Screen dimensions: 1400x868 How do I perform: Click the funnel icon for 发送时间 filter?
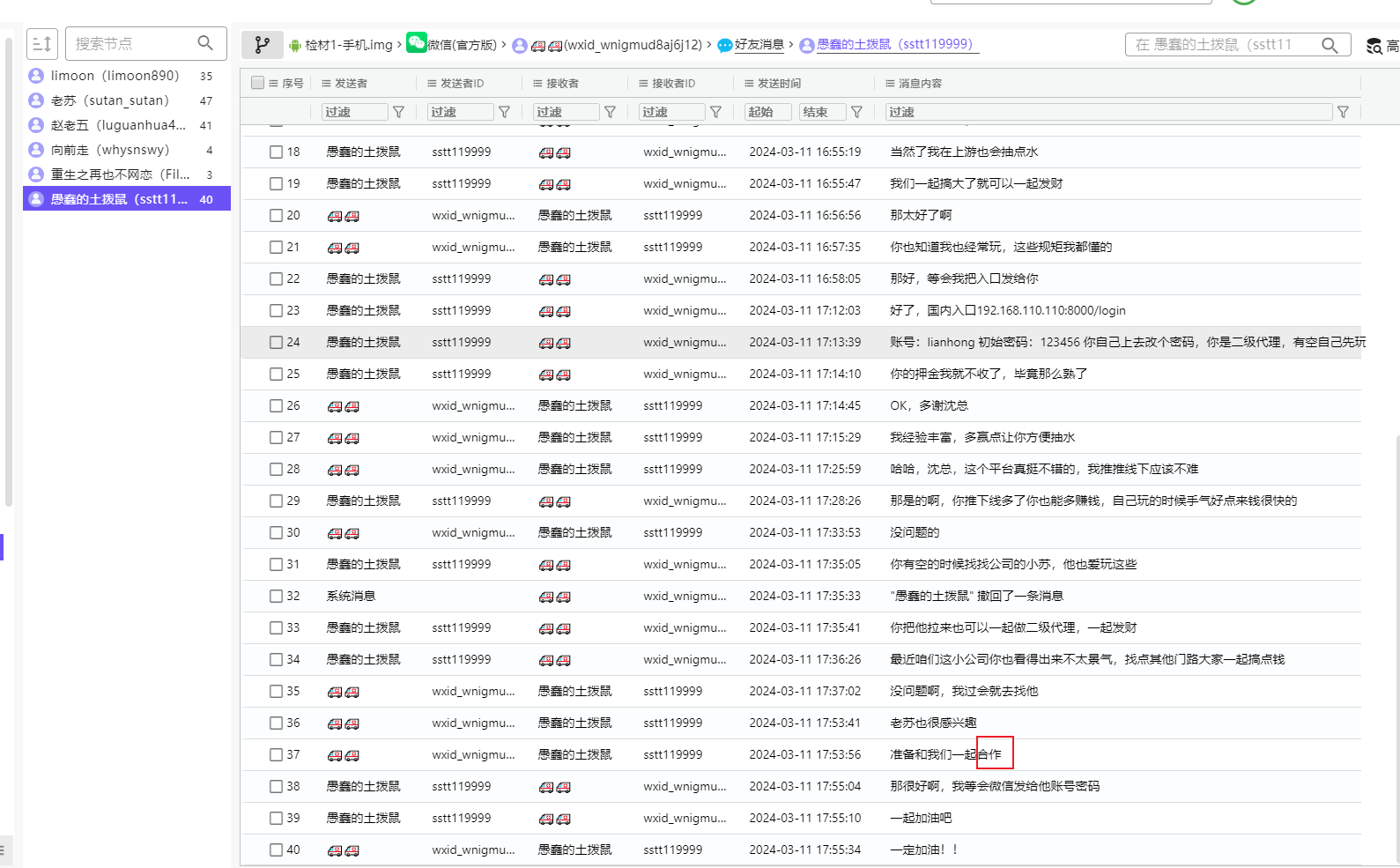[856, 112]
